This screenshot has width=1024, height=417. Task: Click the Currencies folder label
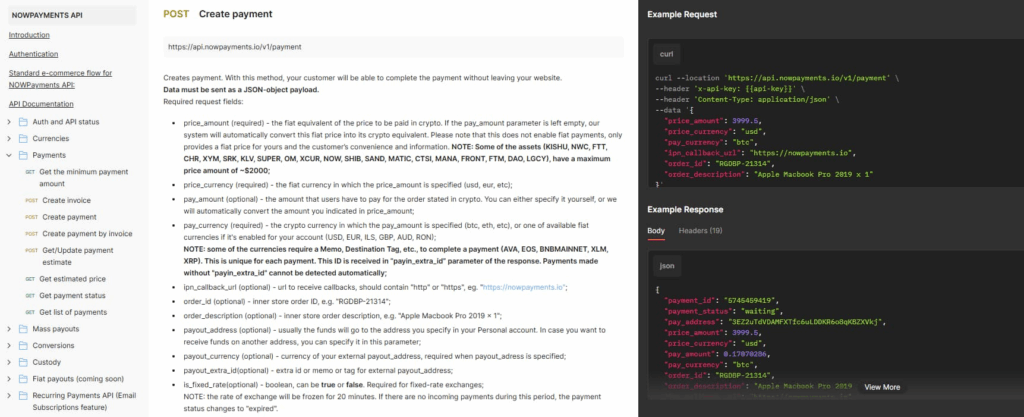point(50,138)
